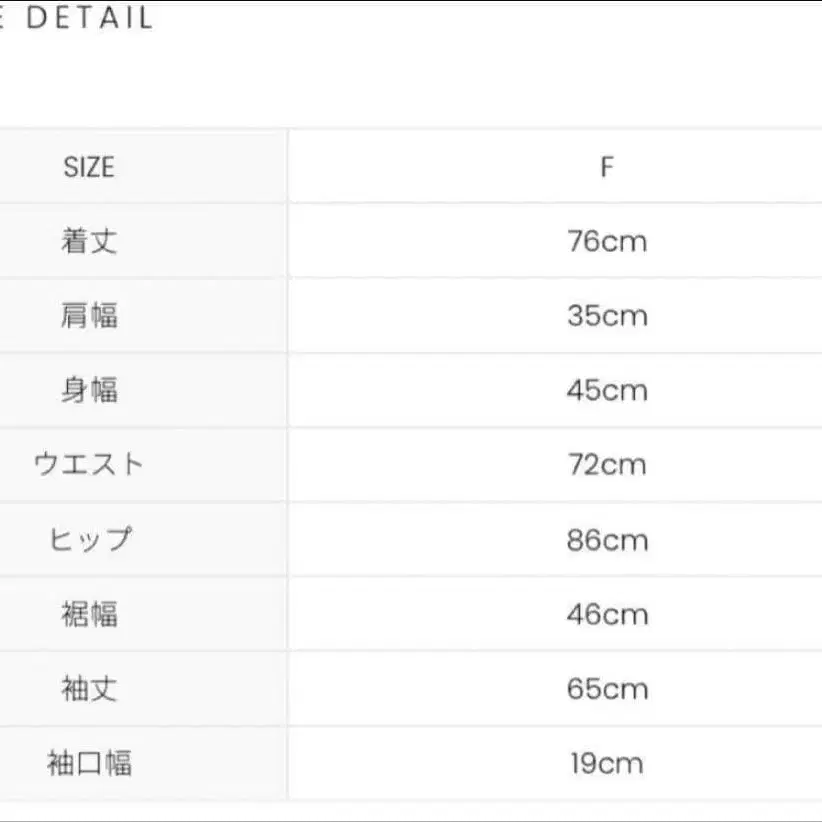Click the 身幅 row label
This screenshot has height=822, width=822.
89,390
